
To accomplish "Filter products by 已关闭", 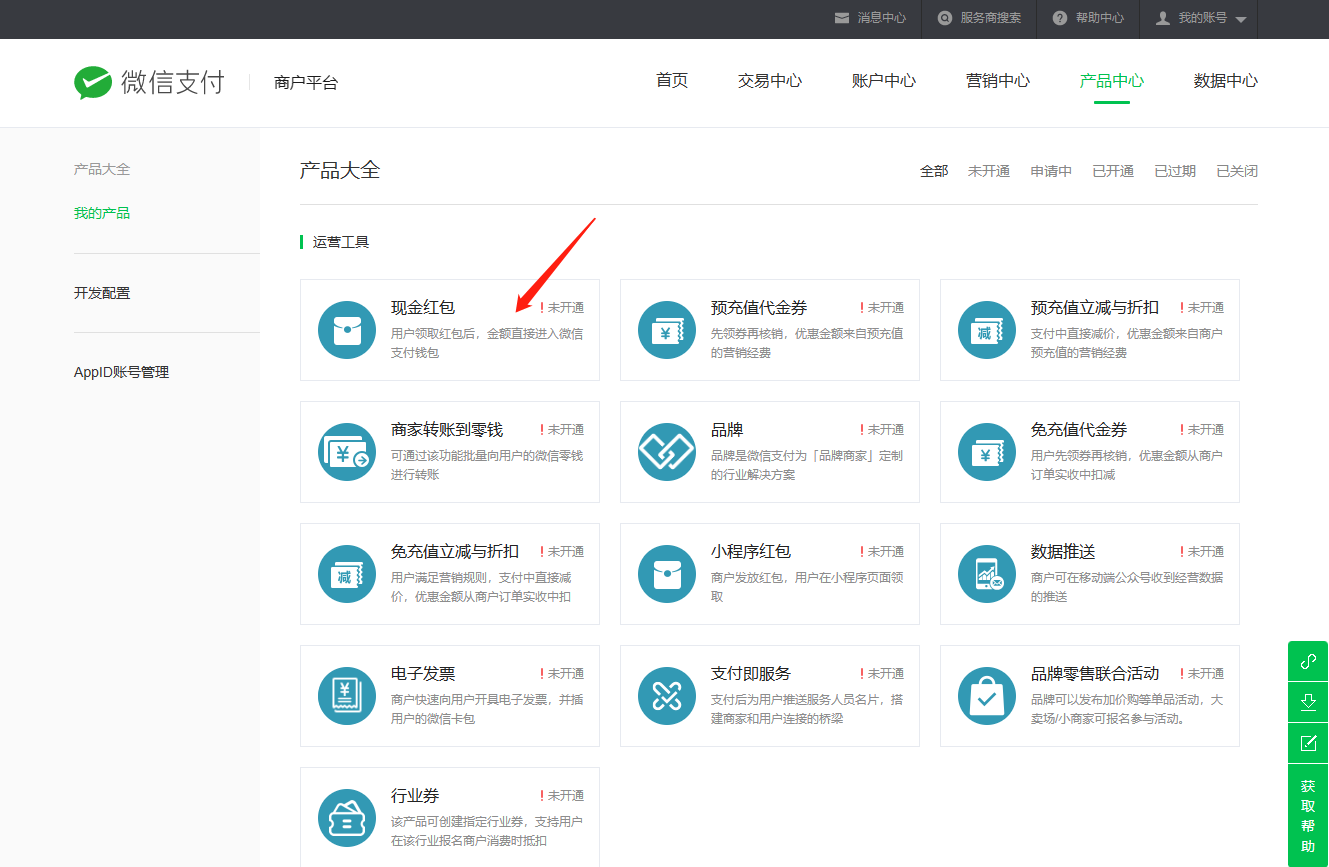I will (x=1237, y=171).
